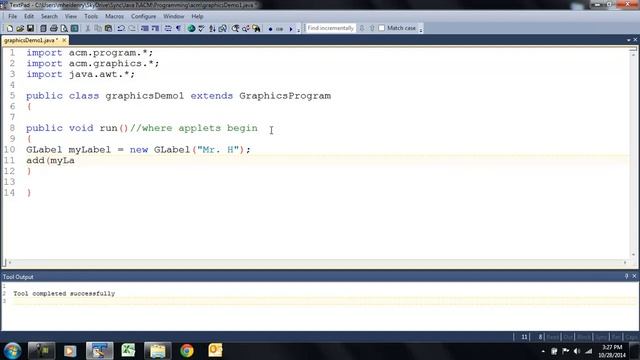This screenshot has height=360, width=640.
Task: Click find next down arrow
Action: pyautogui.click(x=362, y=28)
